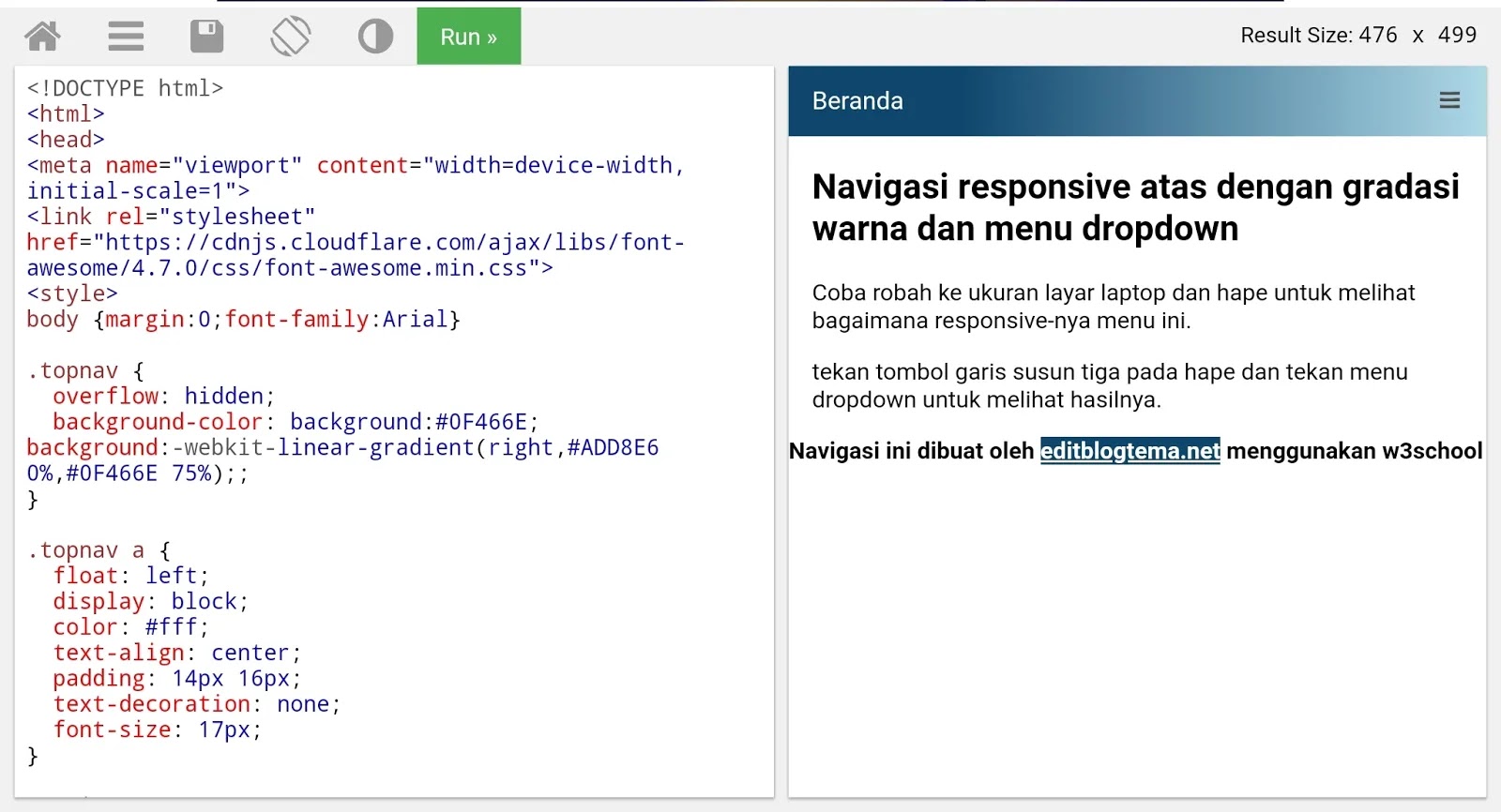Viewport: 1501px width, 812px height.
Task: Click the 'overflow: hidden;' code line
Action: (x=163, y=397)
